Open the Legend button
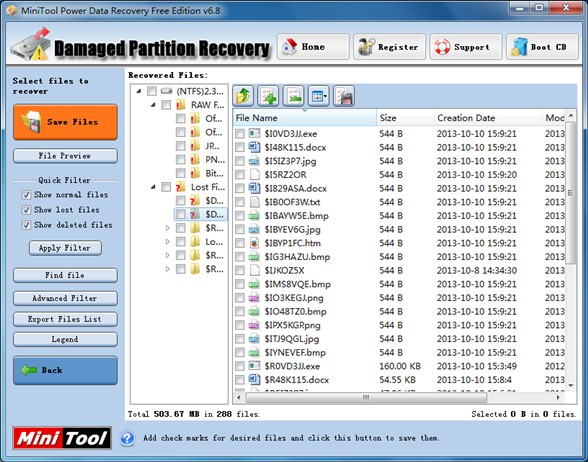 pos(65,339)
